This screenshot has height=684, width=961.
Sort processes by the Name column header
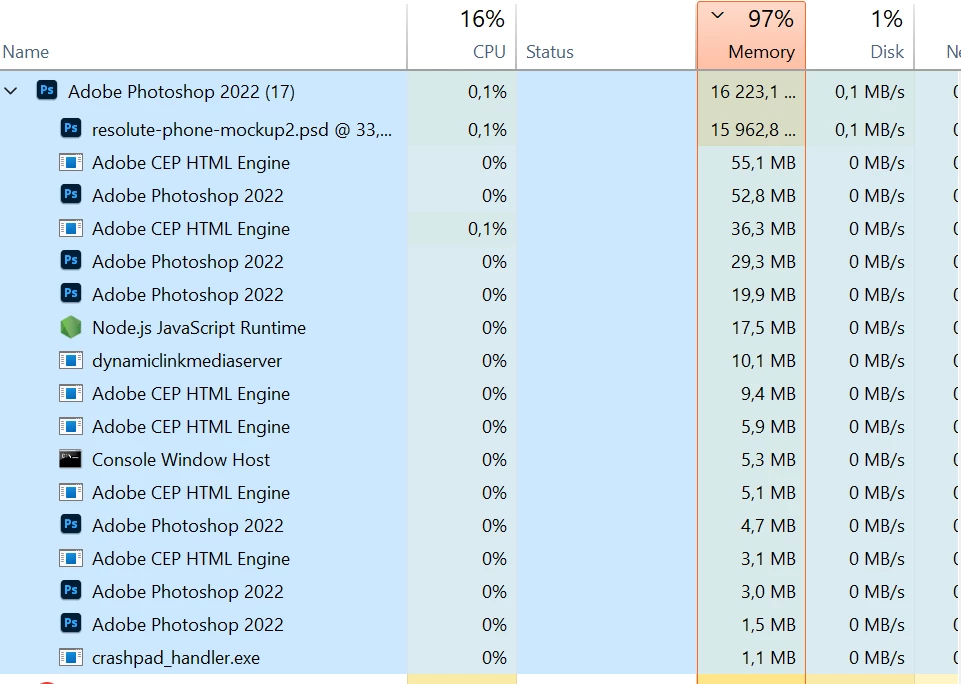(x=203, y=36)
